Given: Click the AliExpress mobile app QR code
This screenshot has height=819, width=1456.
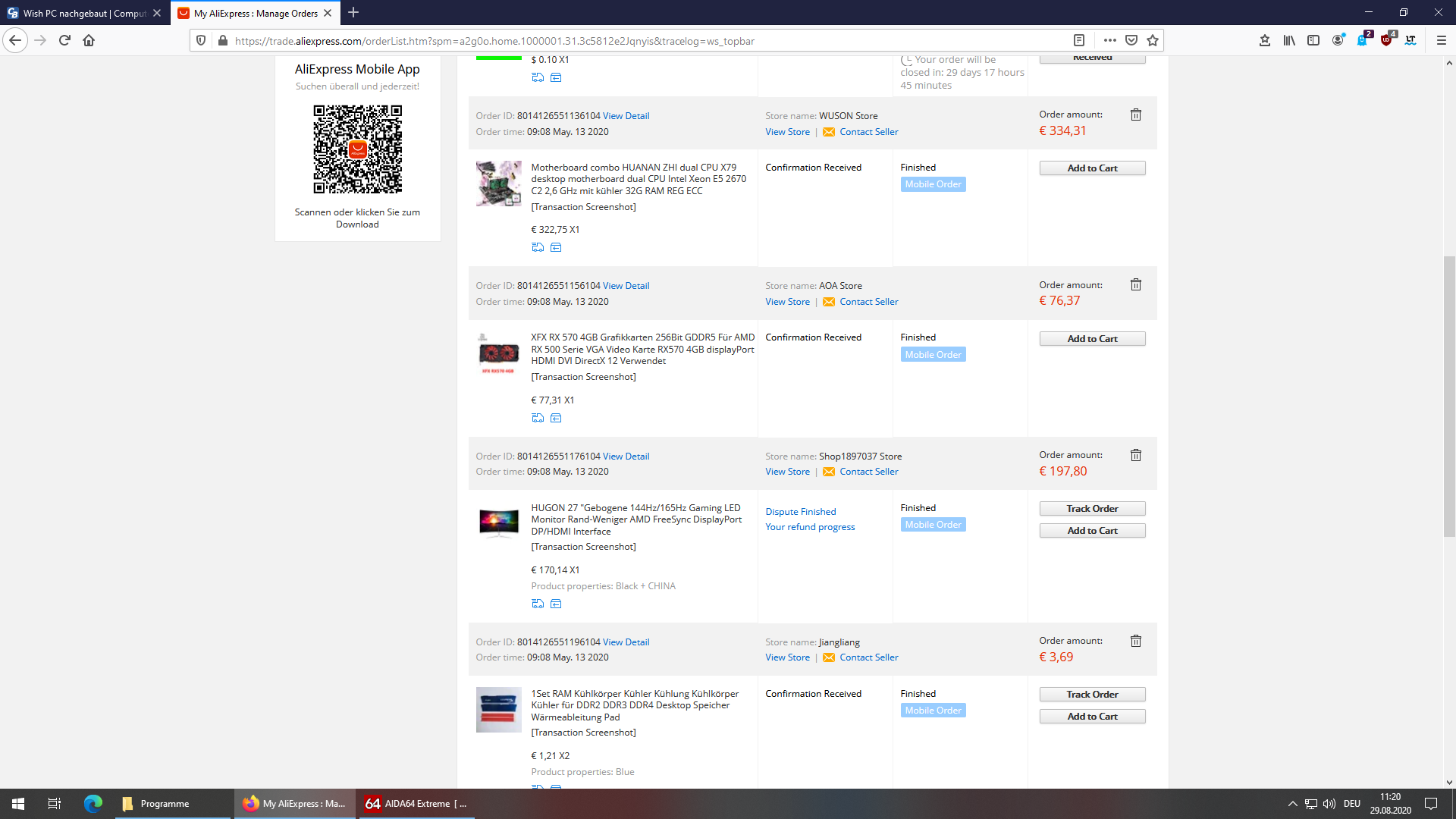Looking at the screenshot, I should (x=357, y=149).
